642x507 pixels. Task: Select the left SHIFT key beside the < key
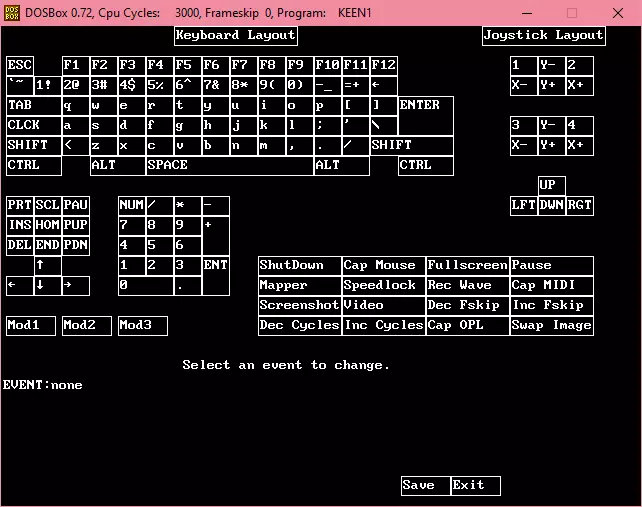coord(34,146)
